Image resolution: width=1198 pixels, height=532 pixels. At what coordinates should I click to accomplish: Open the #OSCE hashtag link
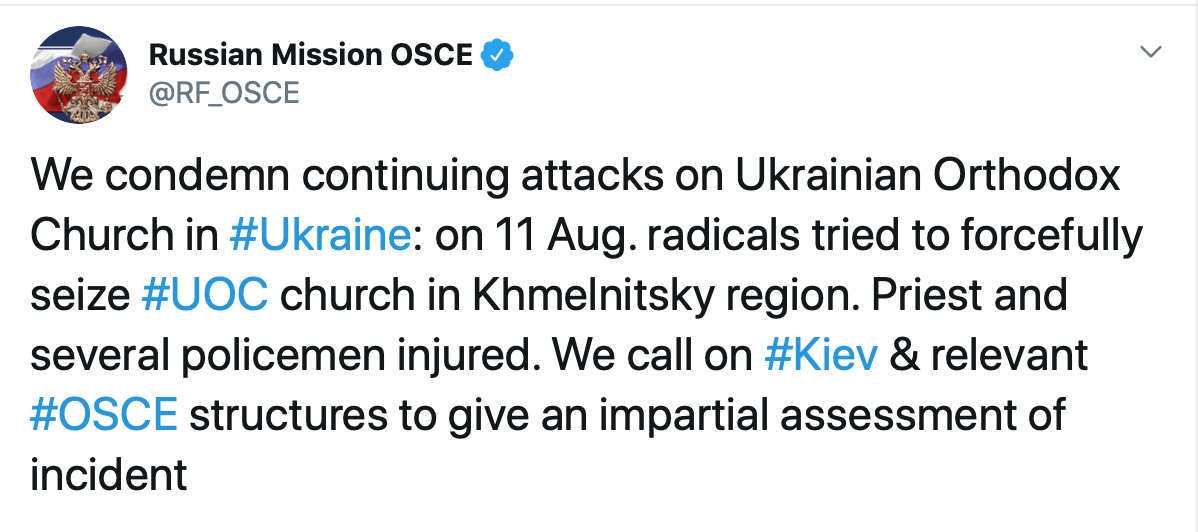pyautogui.click(x=104, y=416)
